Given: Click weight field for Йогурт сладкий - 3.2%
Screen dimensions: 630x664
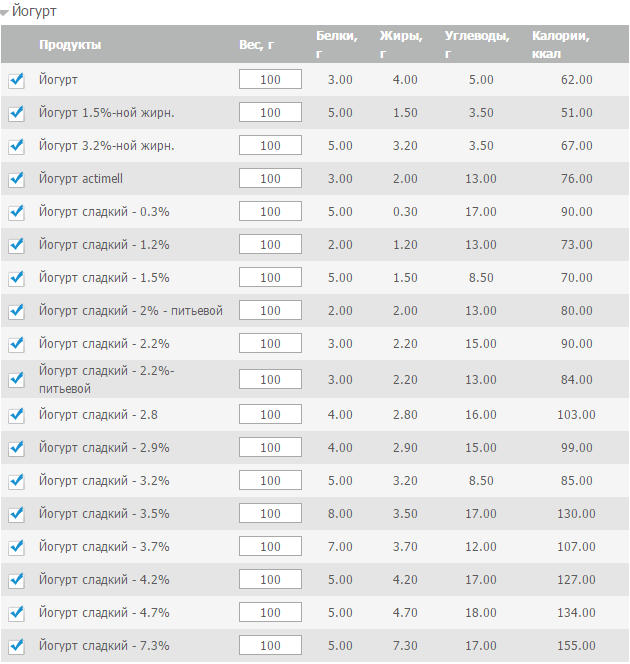Looking at the screenshot, I should pyautogui.click(x=270, y=480).
